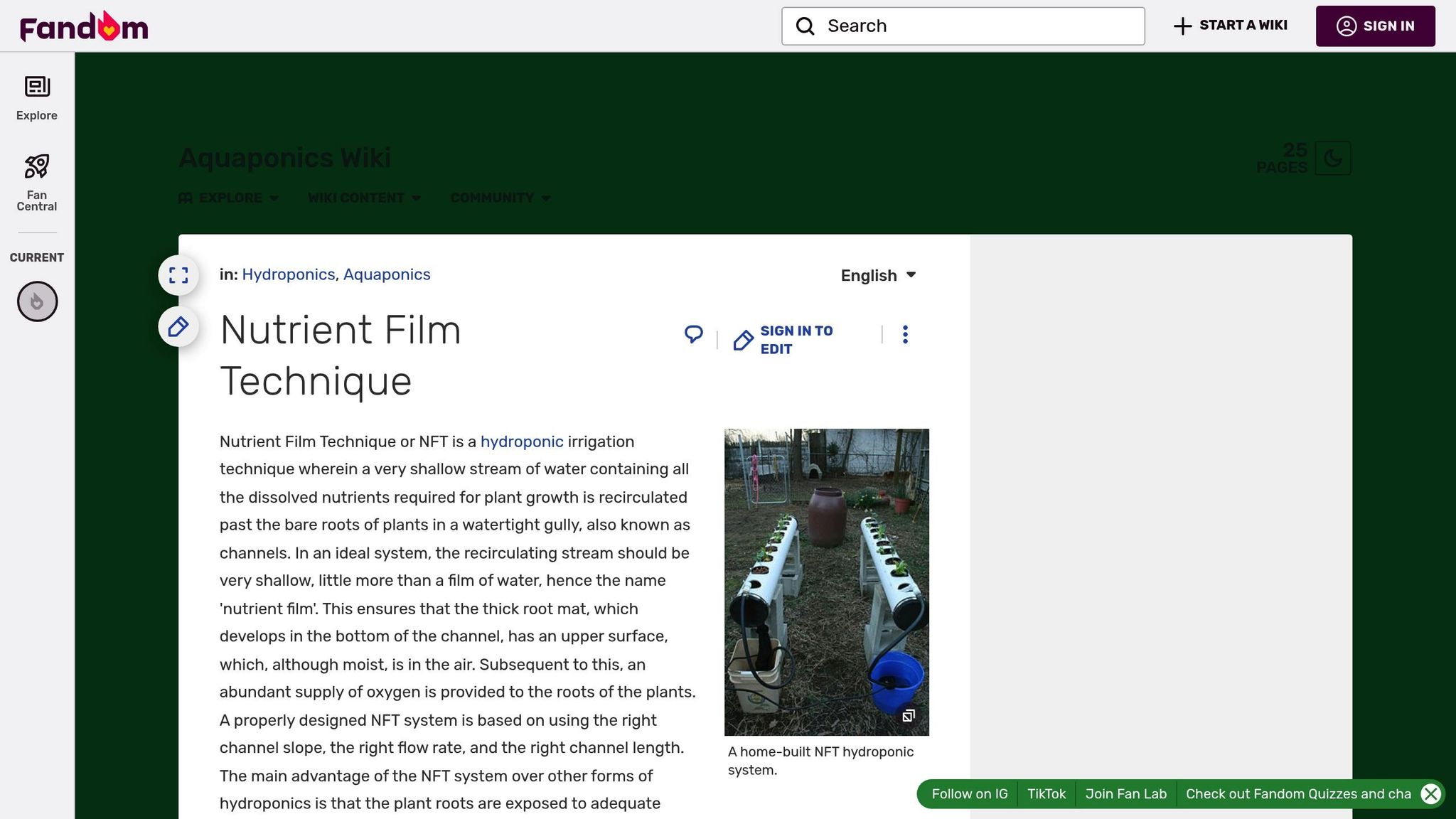Click the expand fullscreen content icon

(x=178, y=275)
